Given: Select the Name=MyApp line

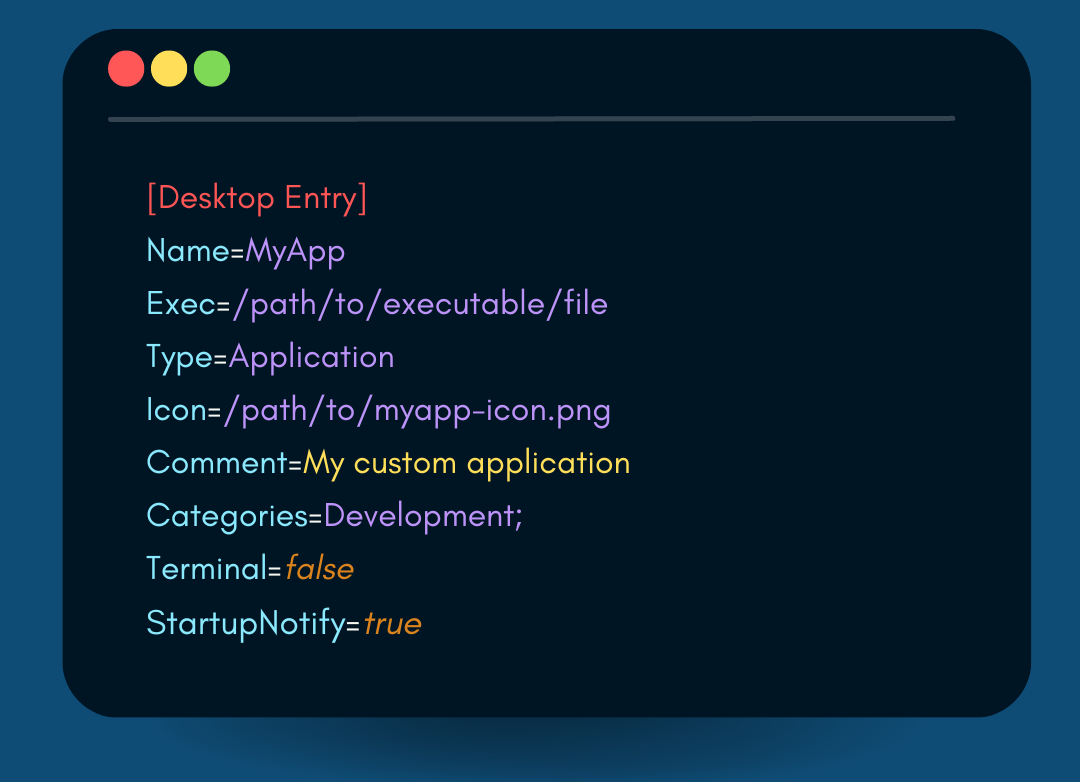Looking at the screenshot, I should point(246,252).
